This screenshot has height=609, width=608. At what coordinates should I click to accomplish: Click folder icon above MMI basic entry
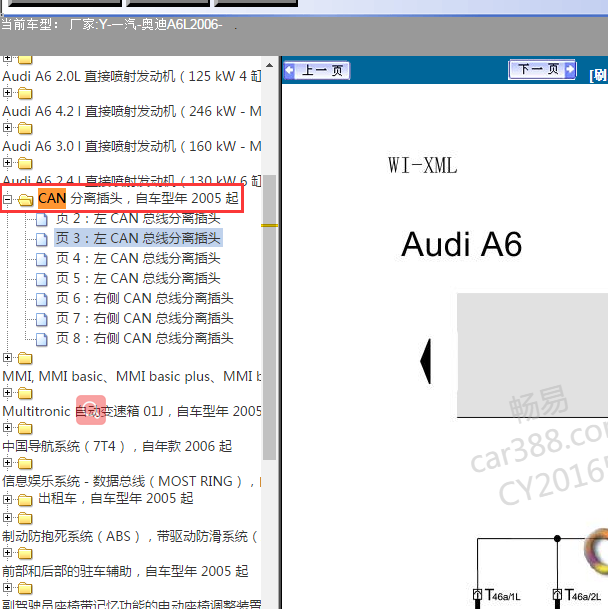click(25, 358)
